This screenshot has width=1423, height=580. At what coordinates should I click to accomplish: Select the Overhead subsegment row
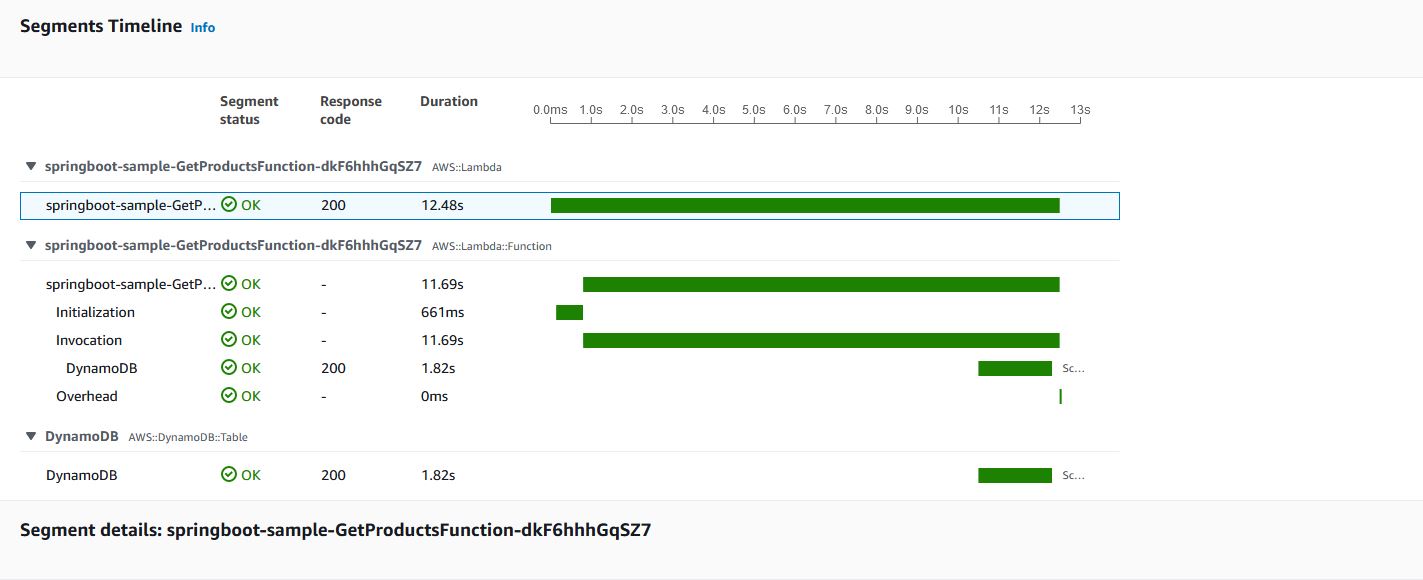tap(570, 396)
